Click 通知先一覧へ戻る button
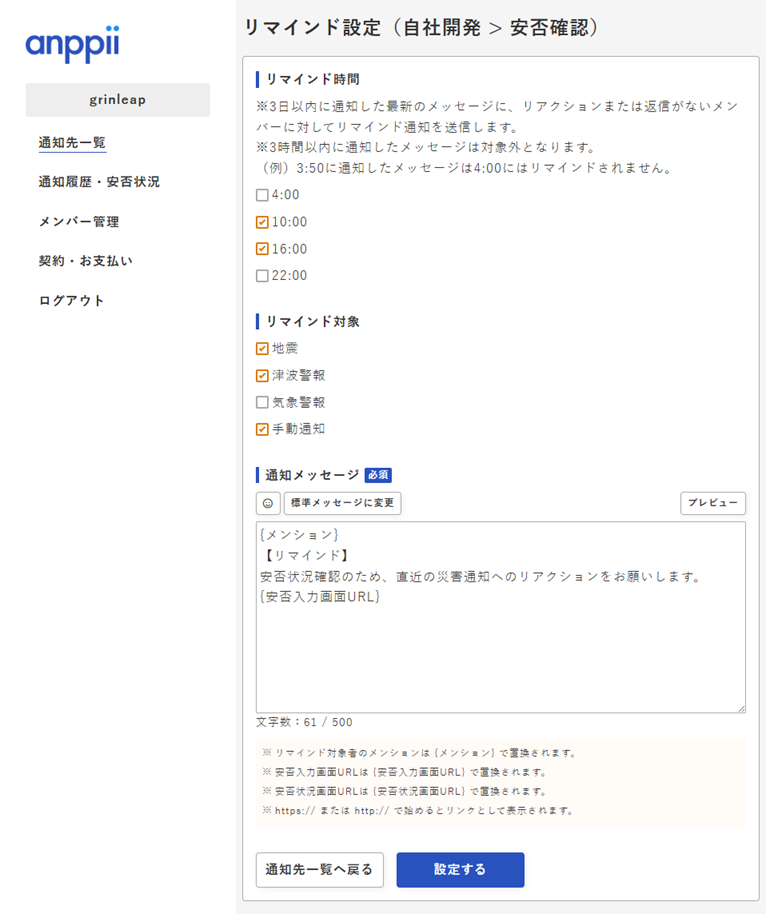This screenshot has height=914, width=766. tap(320, 870)
